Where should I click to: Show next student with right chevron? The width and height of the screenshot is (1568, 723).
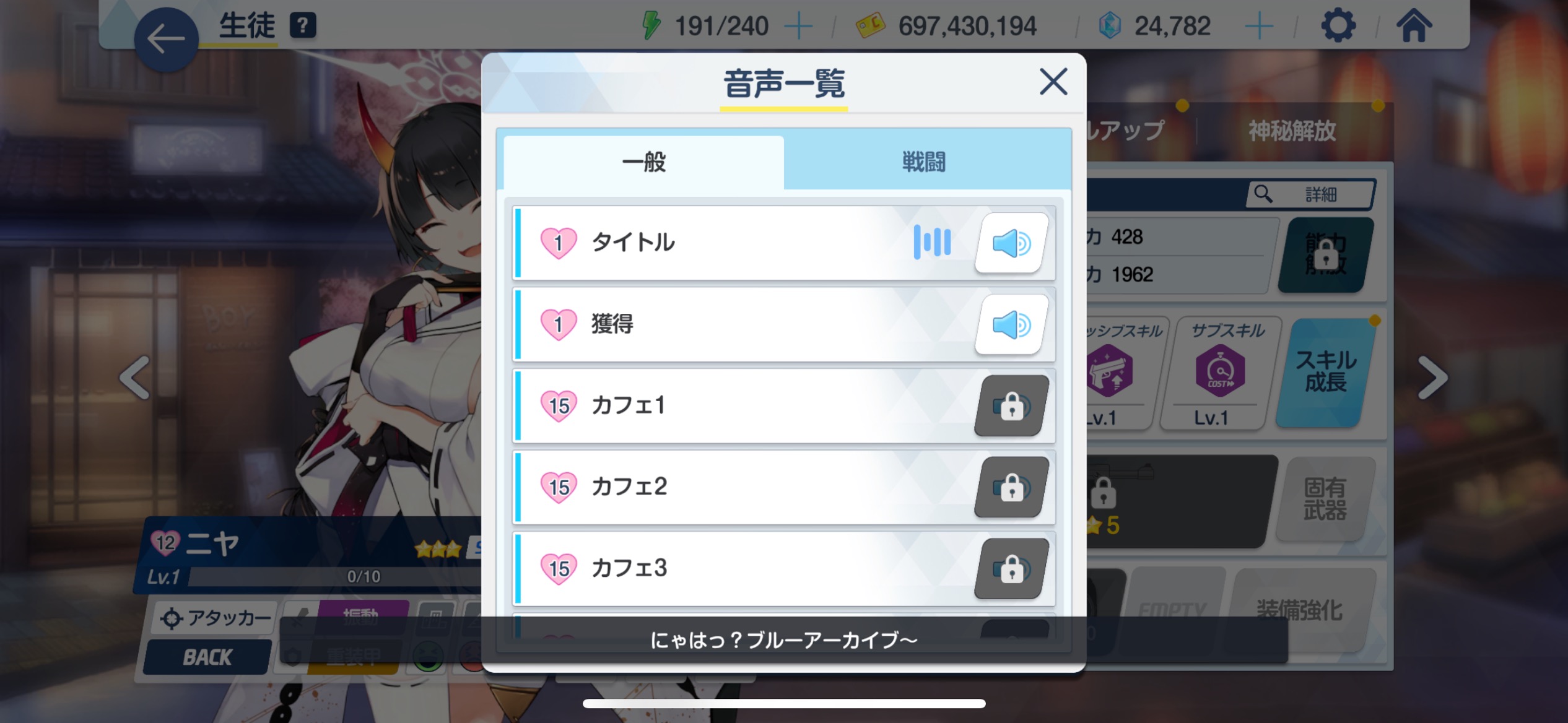click(1432, 377)
